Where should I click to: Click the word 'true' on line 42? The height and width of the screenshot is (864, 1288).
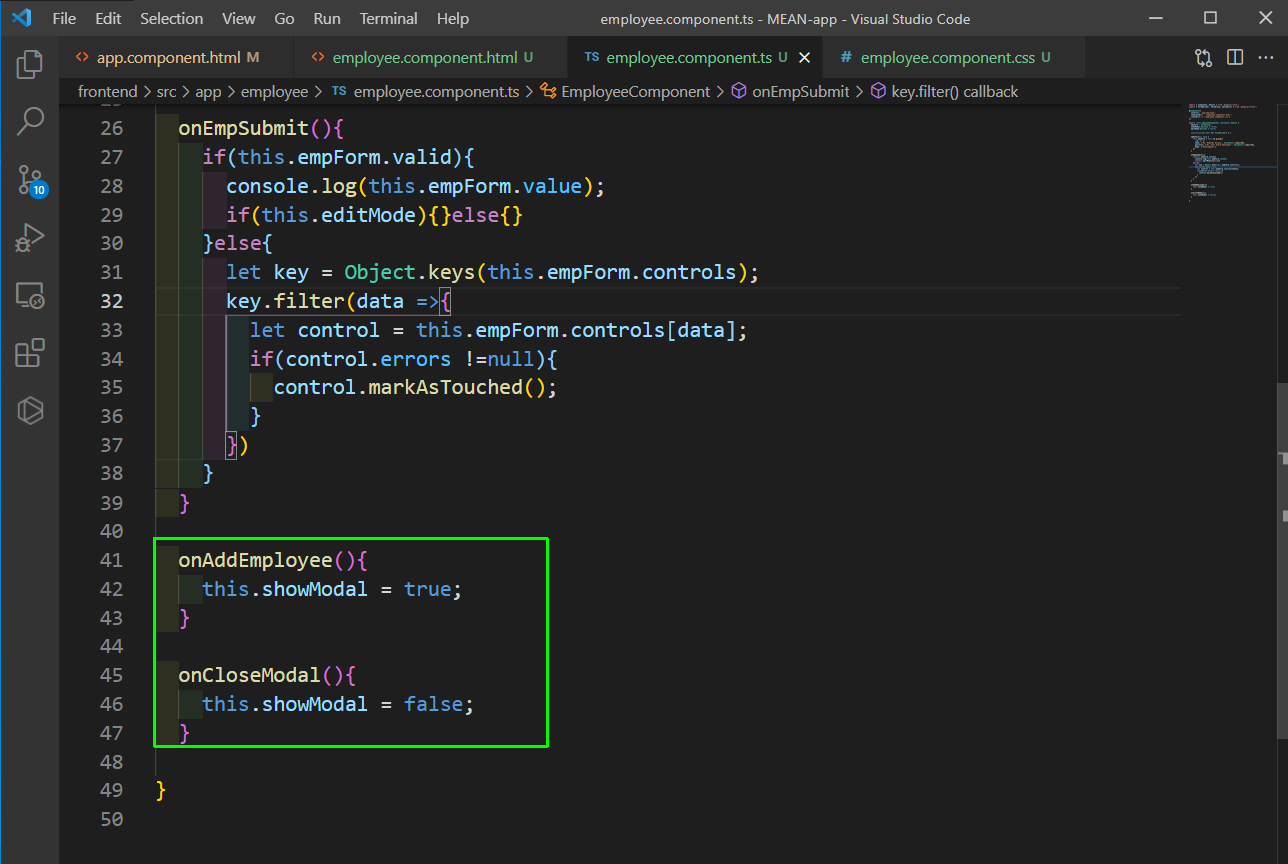pyautogui.click(x=427, y=589)
